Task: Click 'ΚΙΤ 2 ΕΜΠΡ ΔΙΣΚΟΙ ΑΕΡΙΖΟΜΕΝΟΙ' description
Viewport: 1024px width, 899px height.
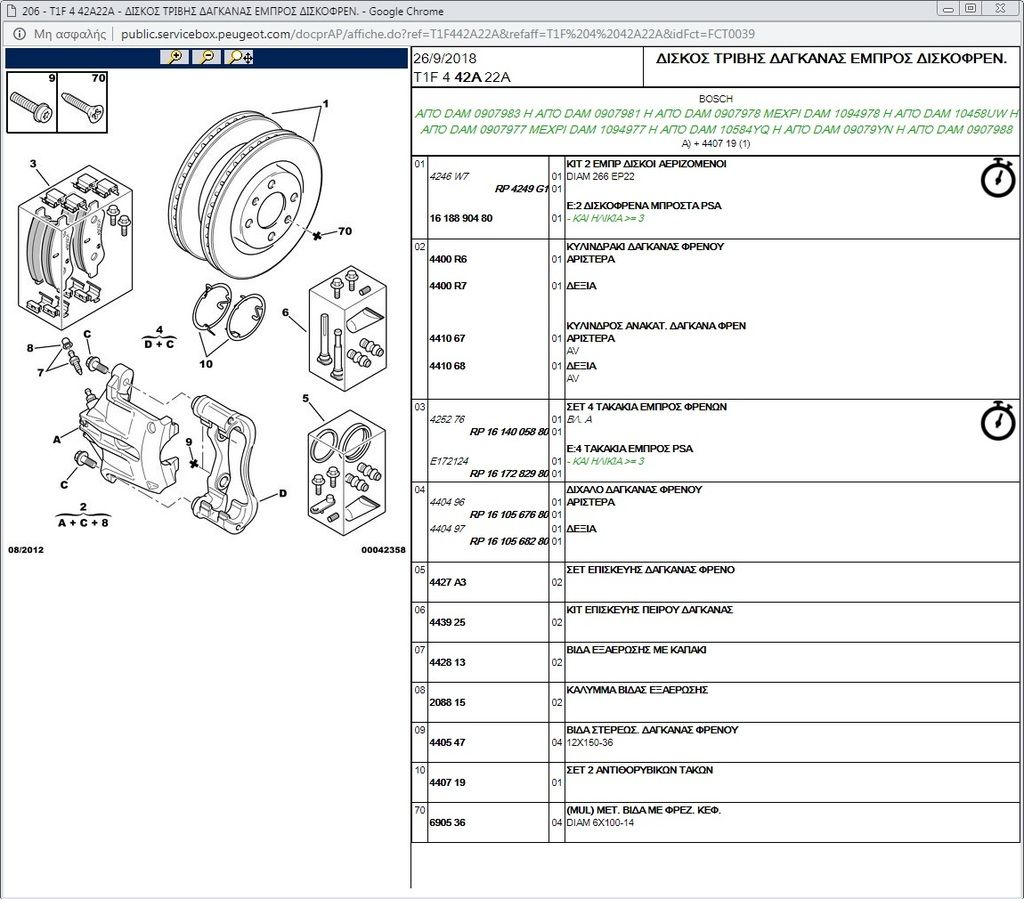Action: coord(647,164)
